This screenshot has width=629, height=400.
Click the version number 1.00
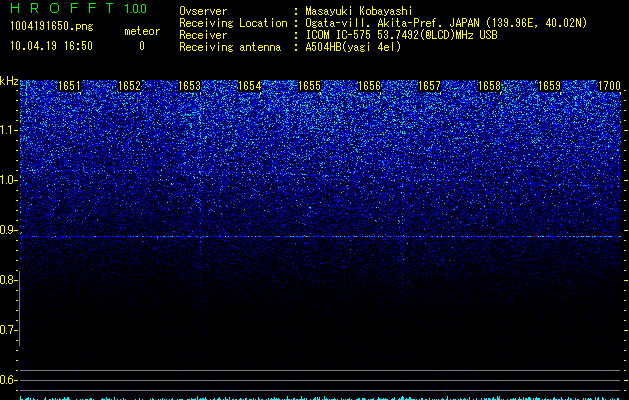coord(135,9)
